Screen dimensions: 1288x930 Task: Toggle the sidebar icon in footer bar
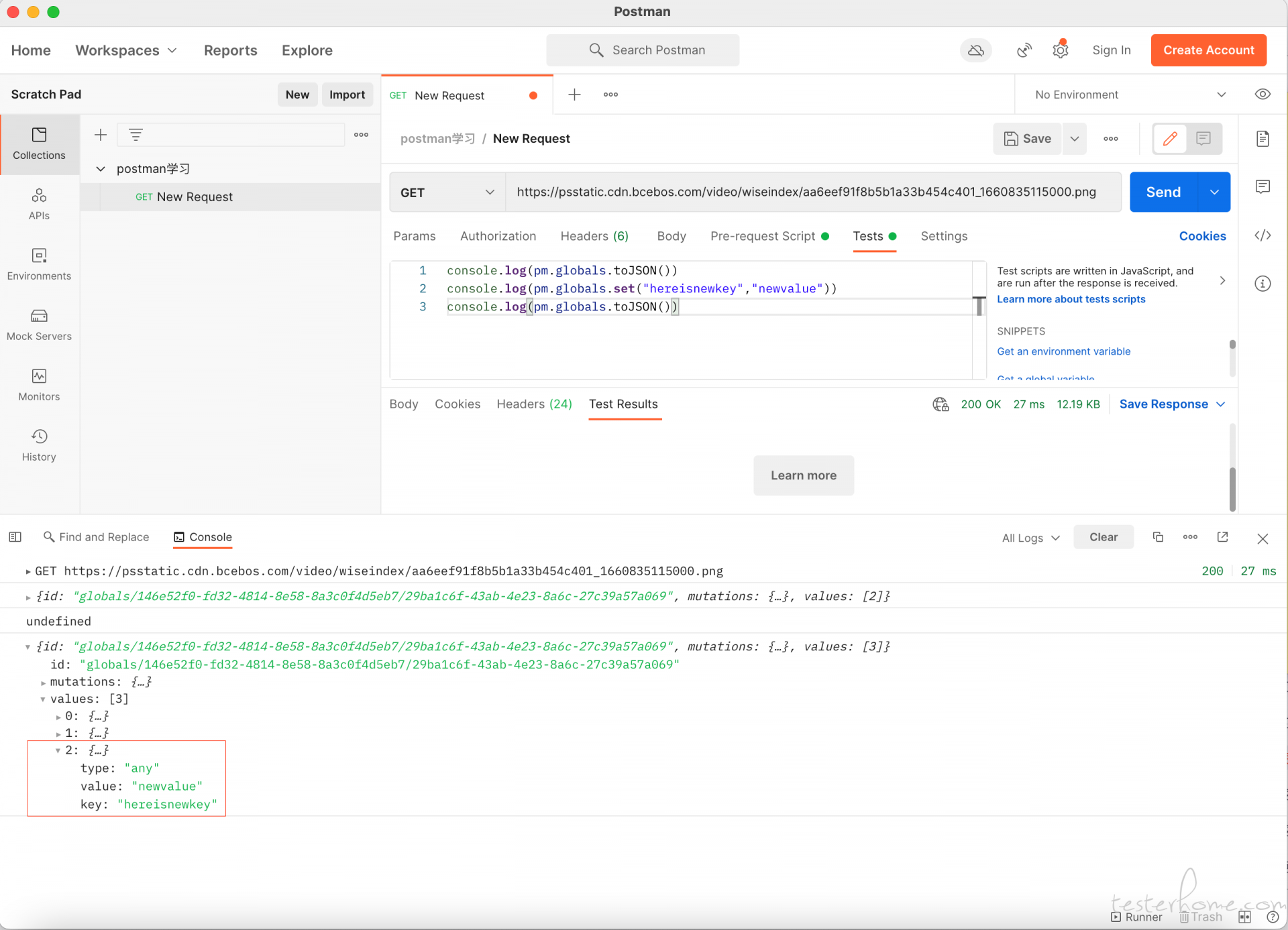pyautogui.click(x=15, y=537)
